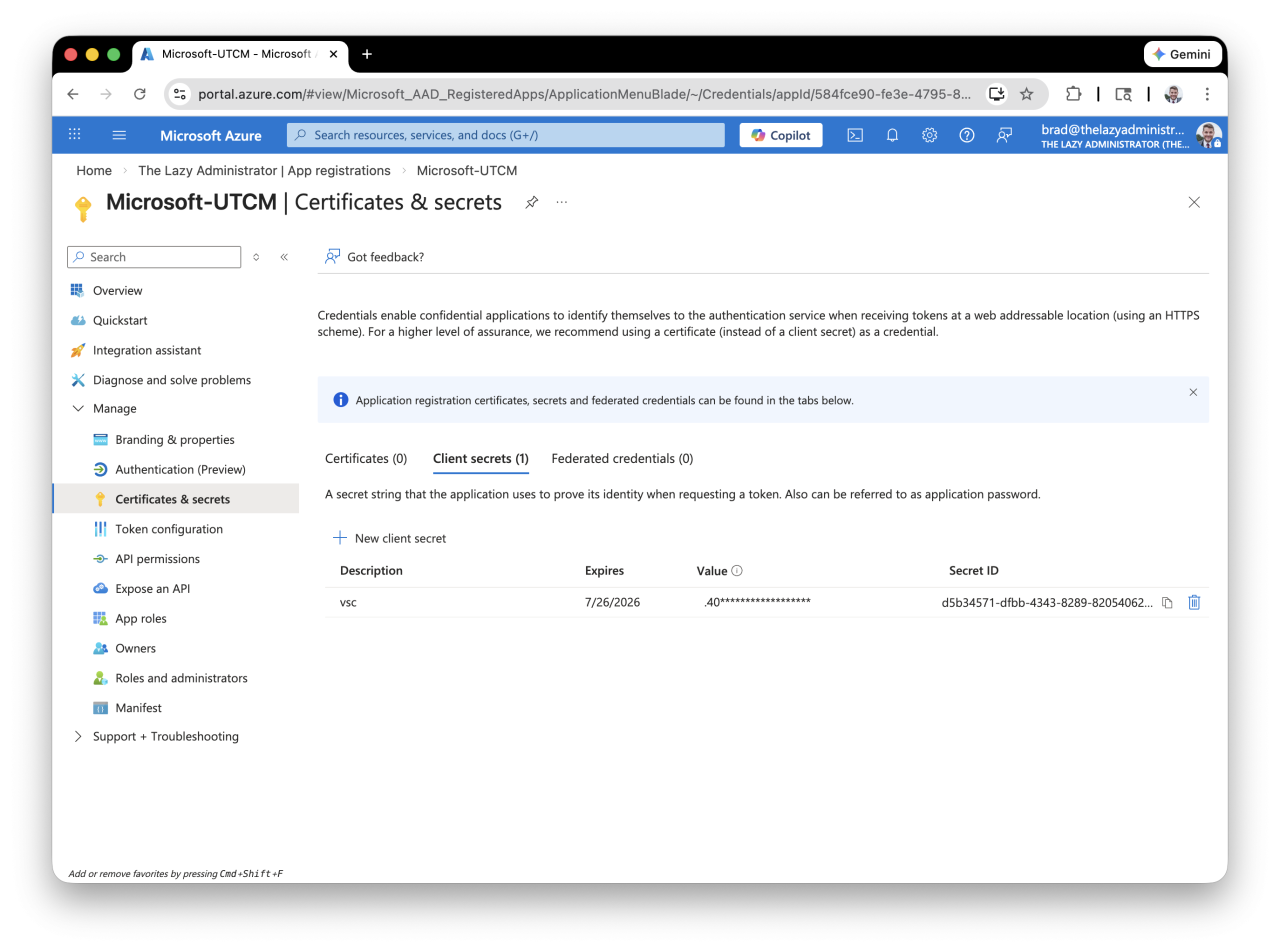Screen dimensions: 1280x952
Task: Pin Certificates & secrets blade
Action: click(x=531, y=202)
